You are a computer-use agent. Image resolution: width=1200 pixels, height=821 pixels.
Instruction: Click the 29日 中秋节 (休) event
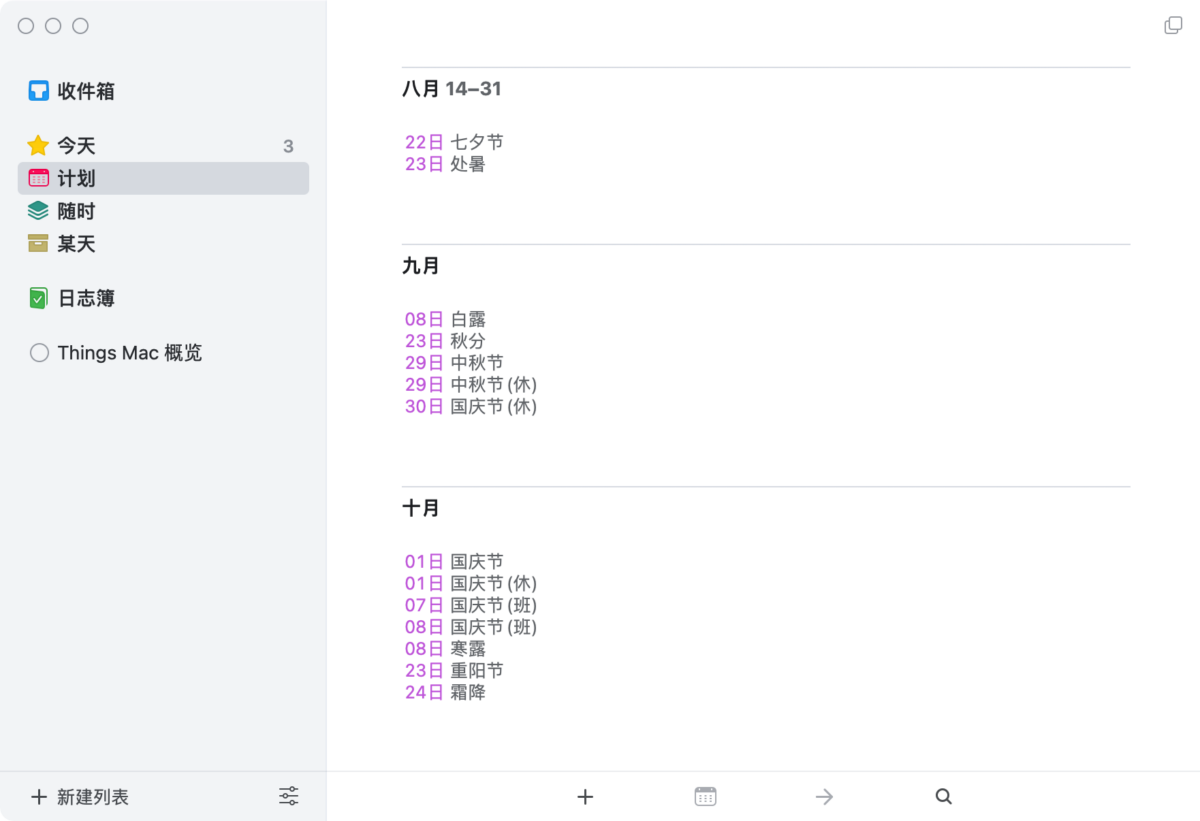(471, 384)
